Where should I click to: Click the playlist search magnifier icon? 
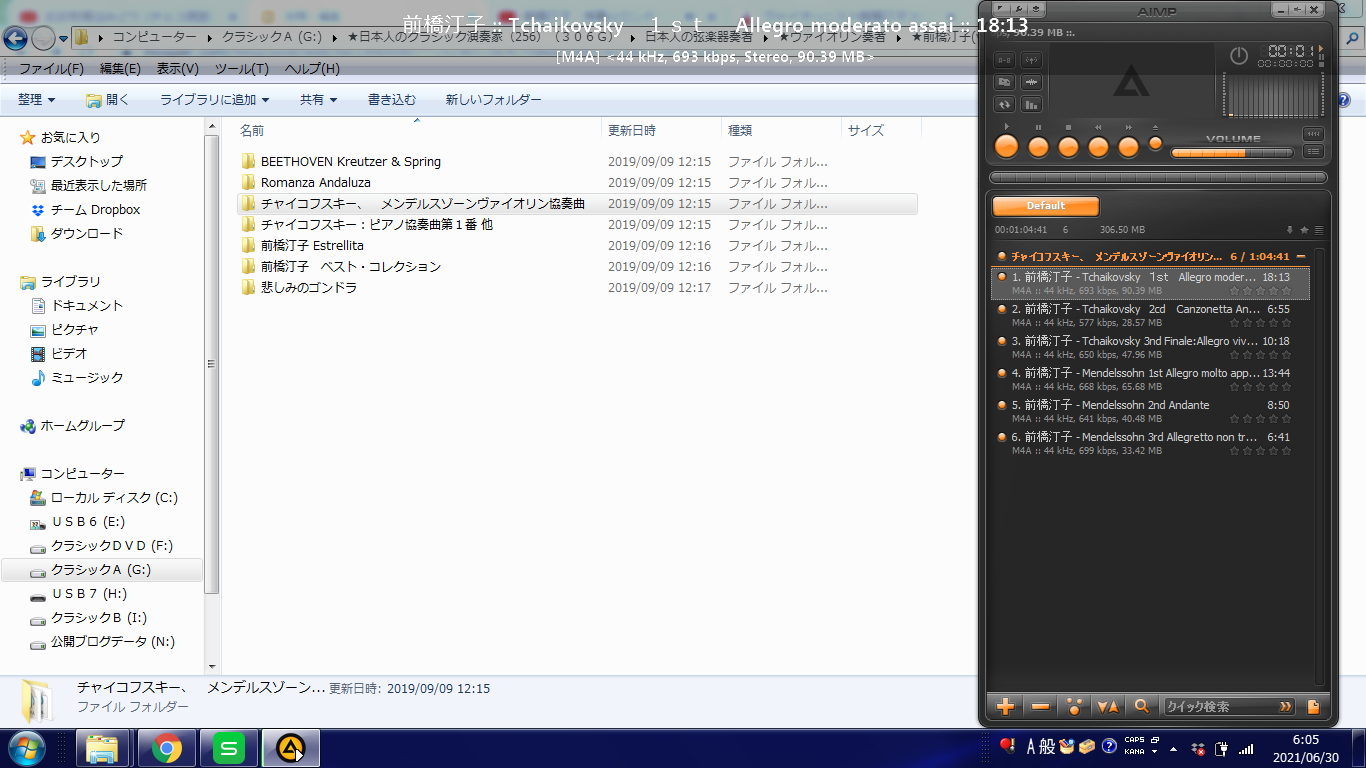click(x=1142, y=706)
